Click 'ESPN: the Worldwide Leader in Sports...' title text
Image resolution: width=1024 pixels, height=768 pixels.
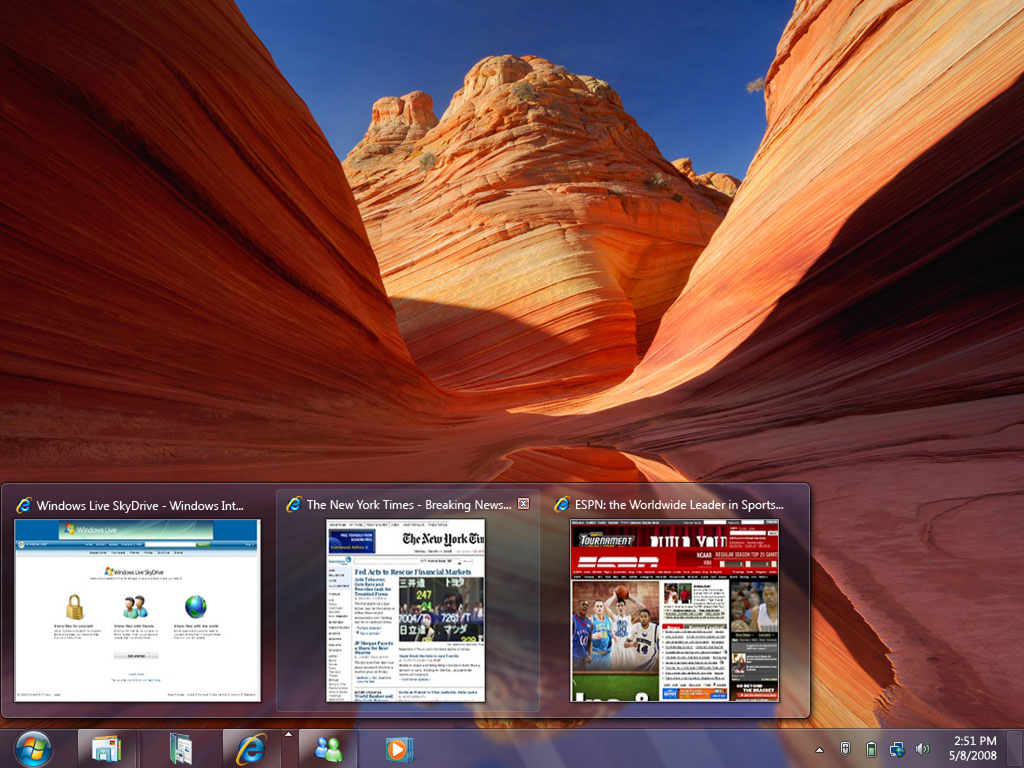(x=679, y=505)
